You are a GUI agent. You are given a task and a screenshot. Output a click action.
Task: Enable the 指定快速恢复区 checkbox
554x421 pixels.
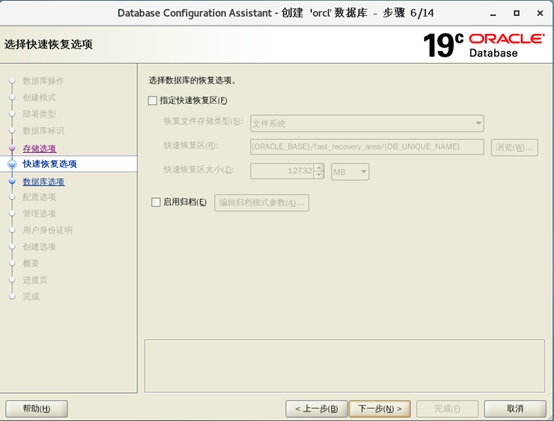pyautogui.click(x=152, y=101)
